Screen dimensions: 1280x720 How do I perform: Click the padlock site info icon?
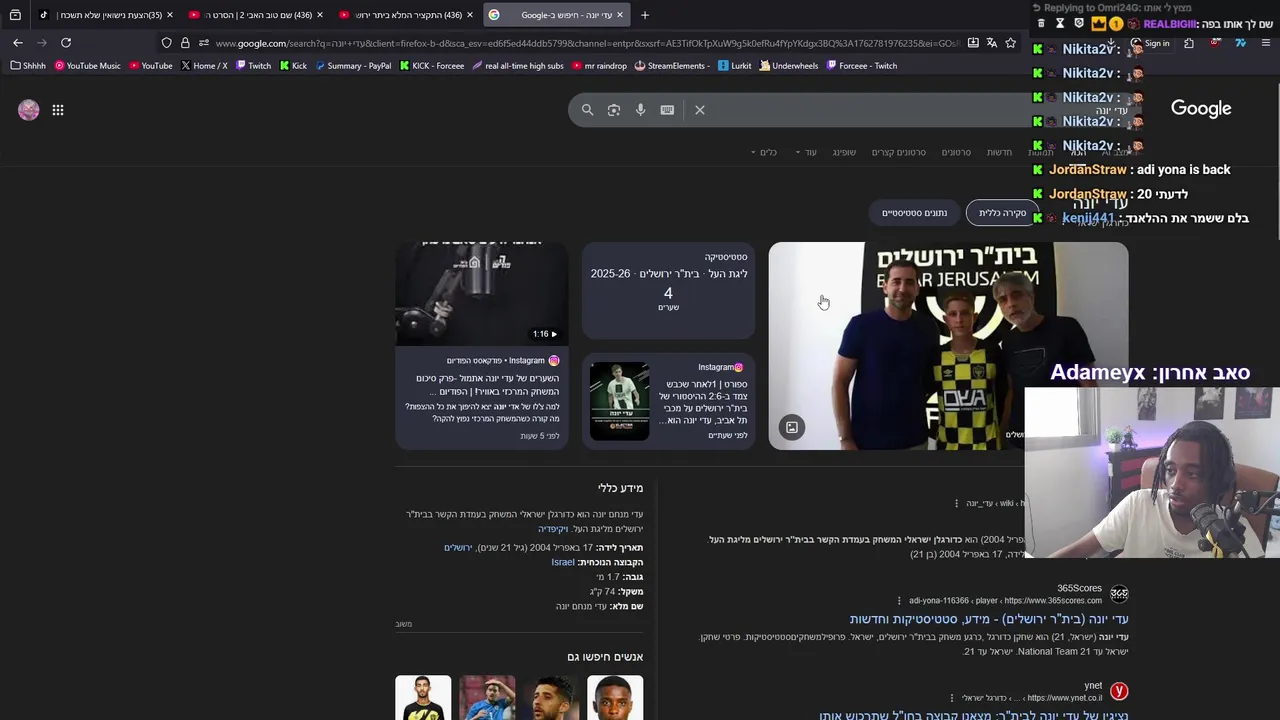coord(185,43)
